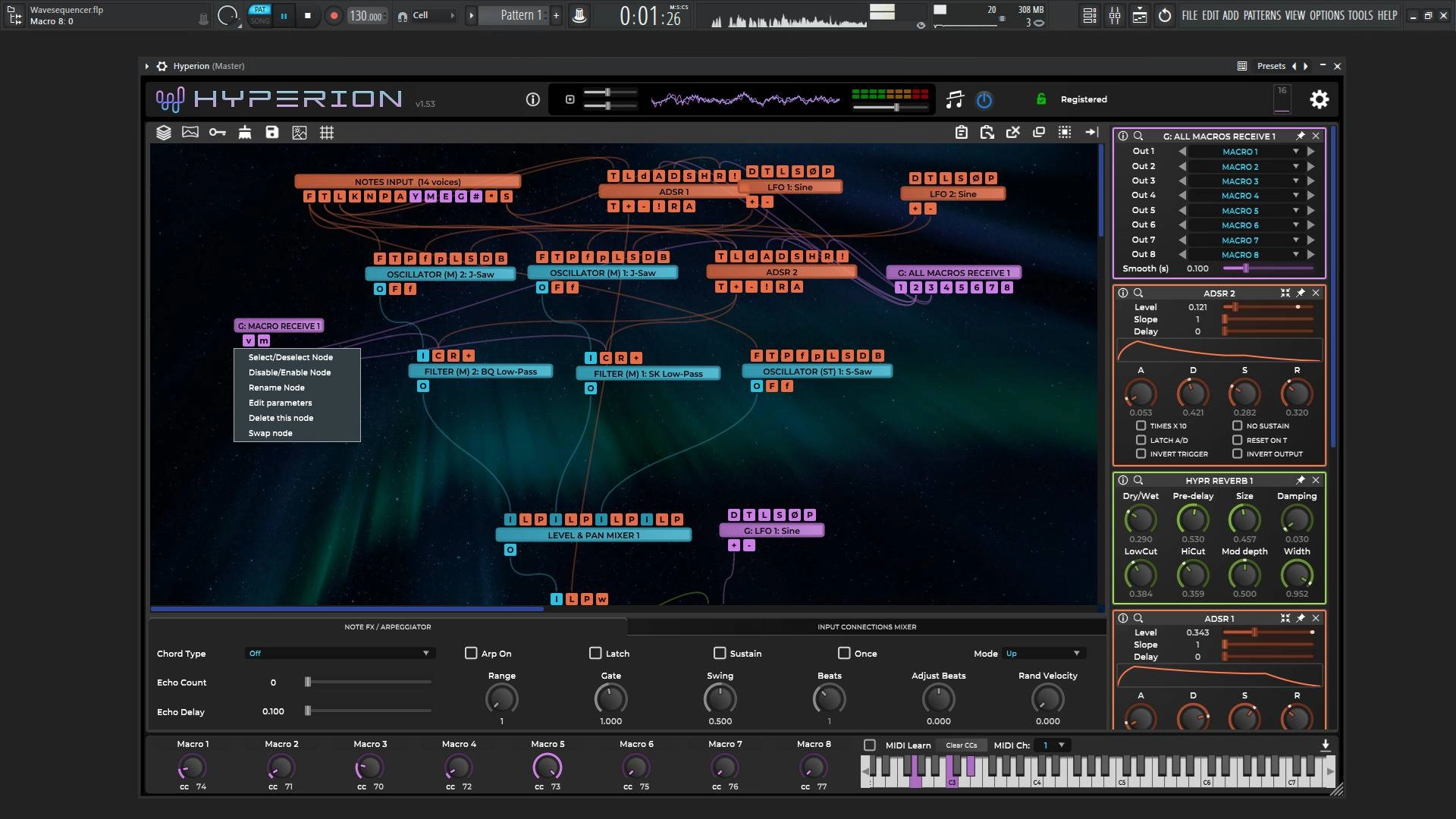This screenshot has height=819, width=1456.
Task: Adjust the Smooth (s) slider
Action: (1268, 268)
